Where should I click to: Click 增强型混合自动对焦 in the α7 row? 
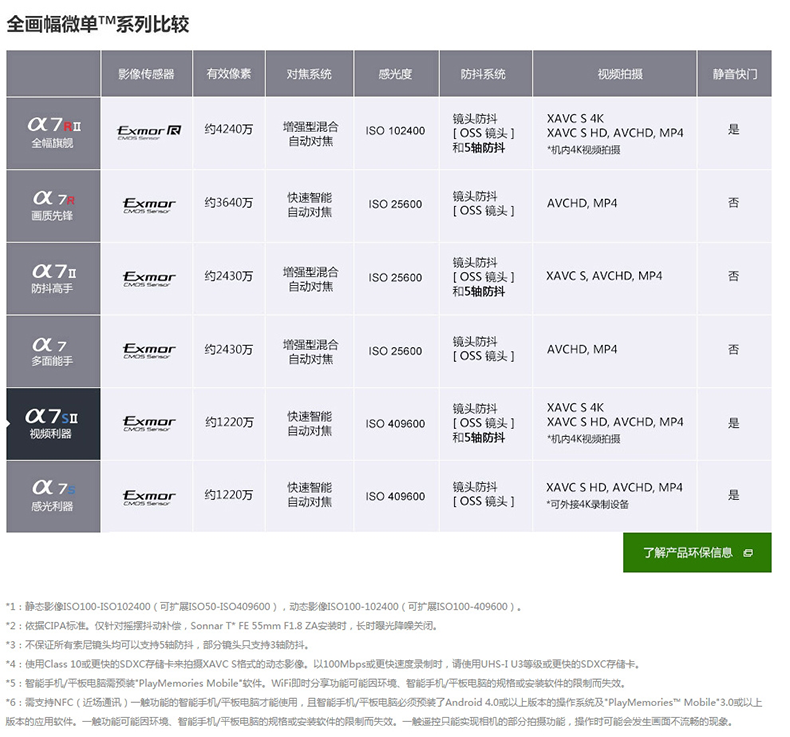pos(310,352)
